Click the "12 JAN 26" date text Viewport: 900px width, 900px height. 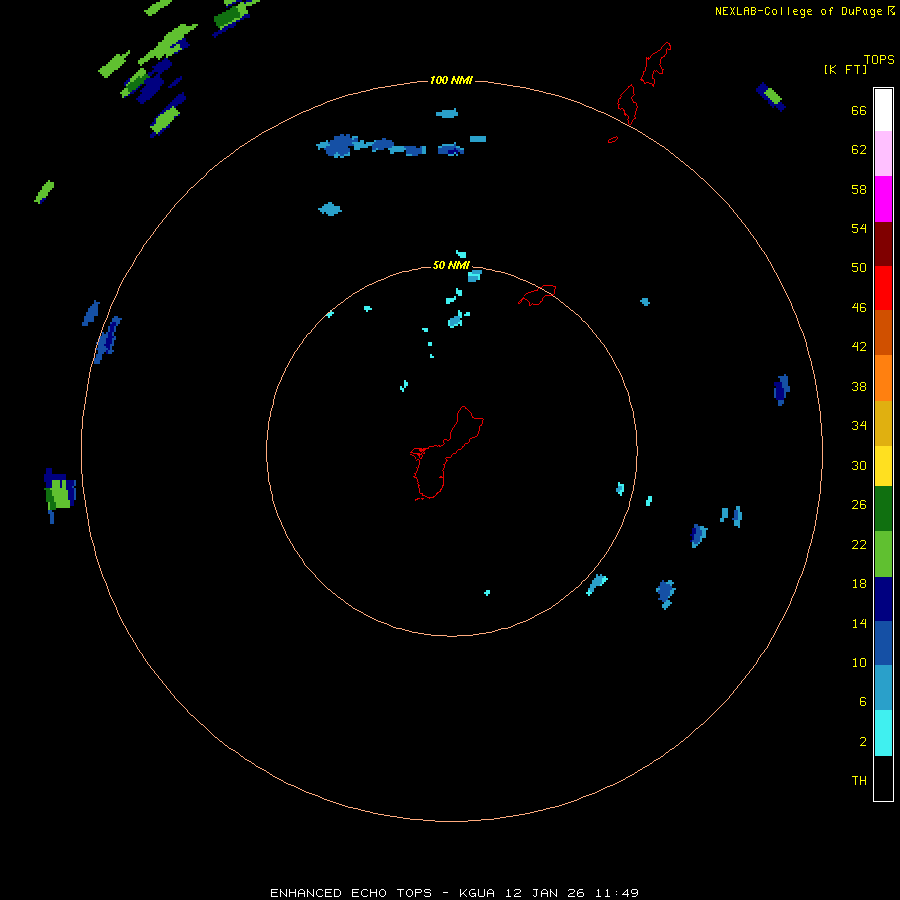(x=545, y=893)
